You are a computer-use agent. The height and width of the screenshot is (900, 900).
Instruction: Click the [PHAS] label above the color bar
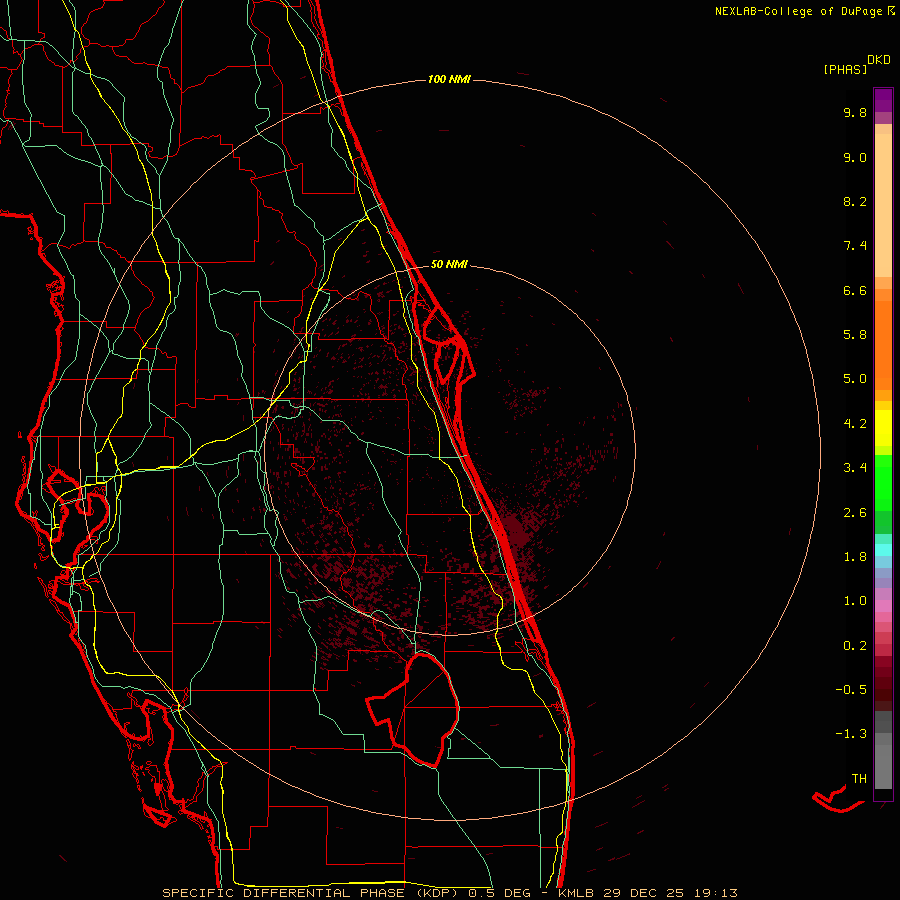[x=845, y=70]
